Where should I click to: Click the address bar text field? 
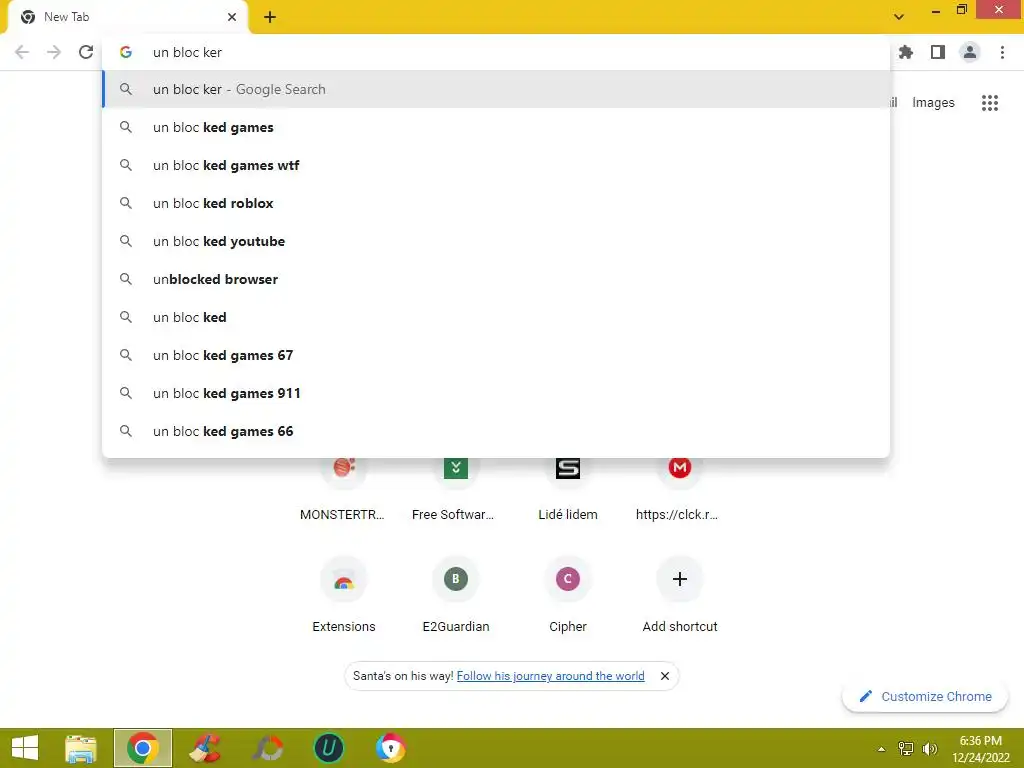pyautogui.click(x=496, y=52)
